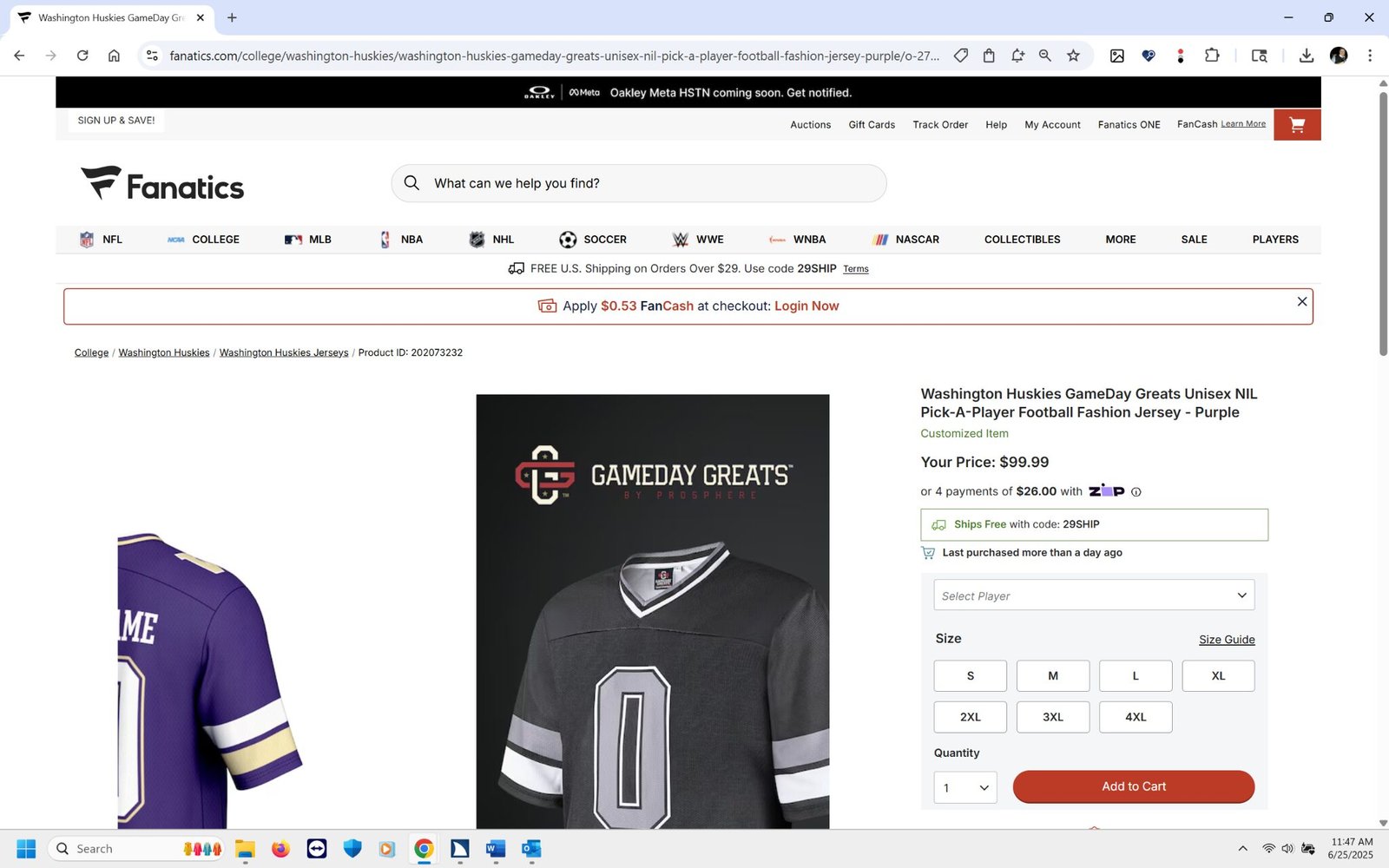This screenshot has height=868, width=1389.
Task: Open Track Order link
Action: click(x=940, y=125)
